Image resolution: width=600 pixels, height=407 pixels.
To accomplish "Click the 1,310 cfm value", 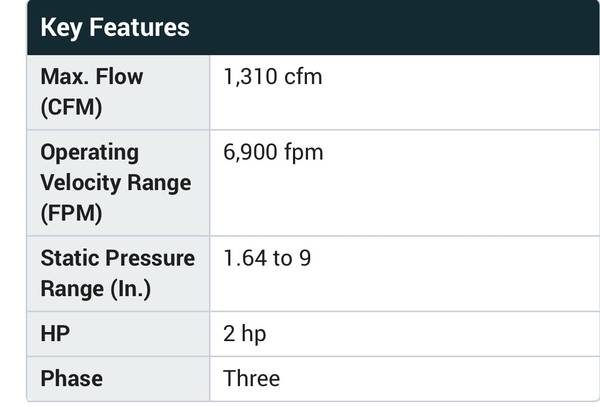I will 272,77.
